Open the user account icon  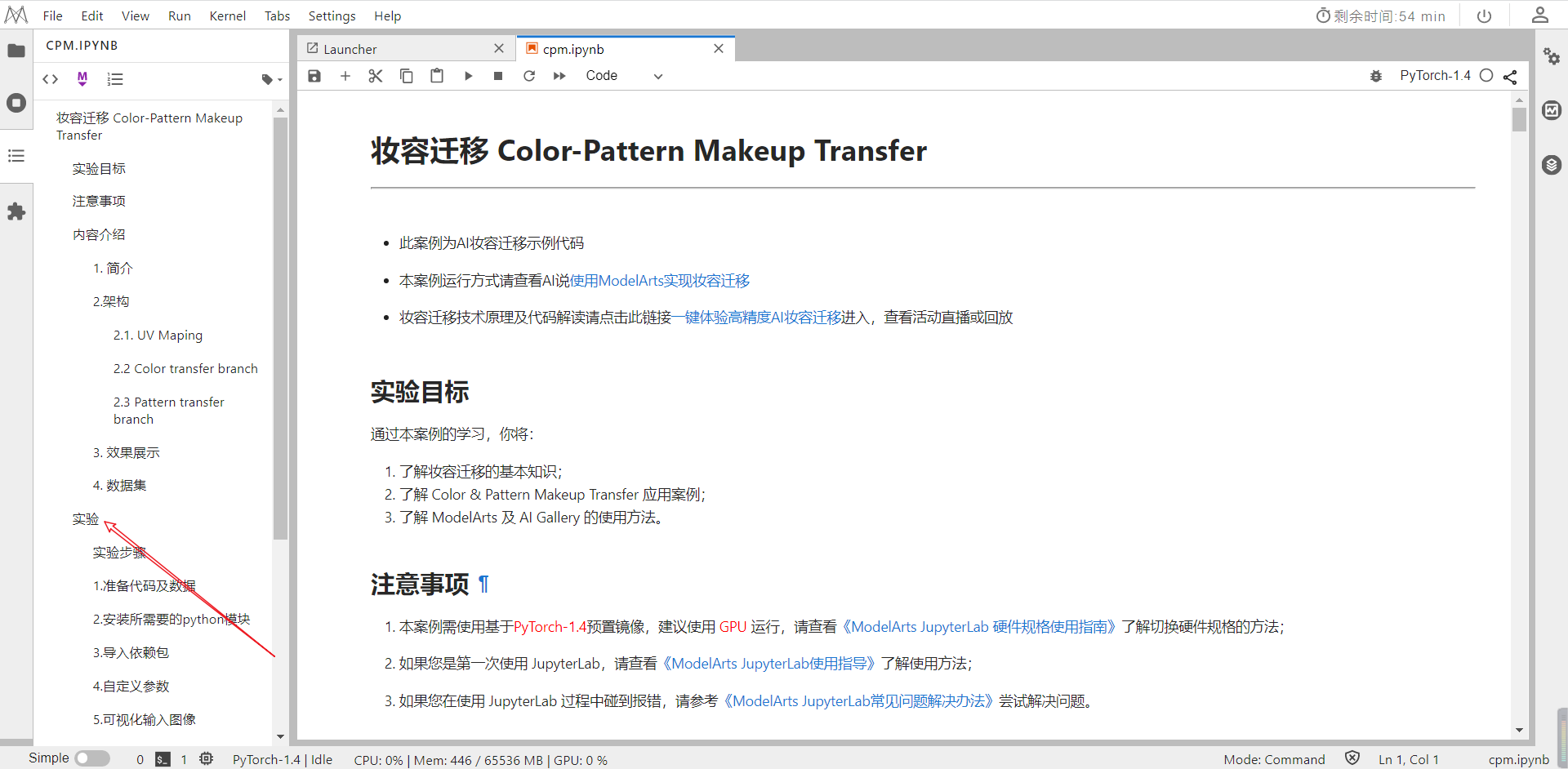tap(1540, 15)
